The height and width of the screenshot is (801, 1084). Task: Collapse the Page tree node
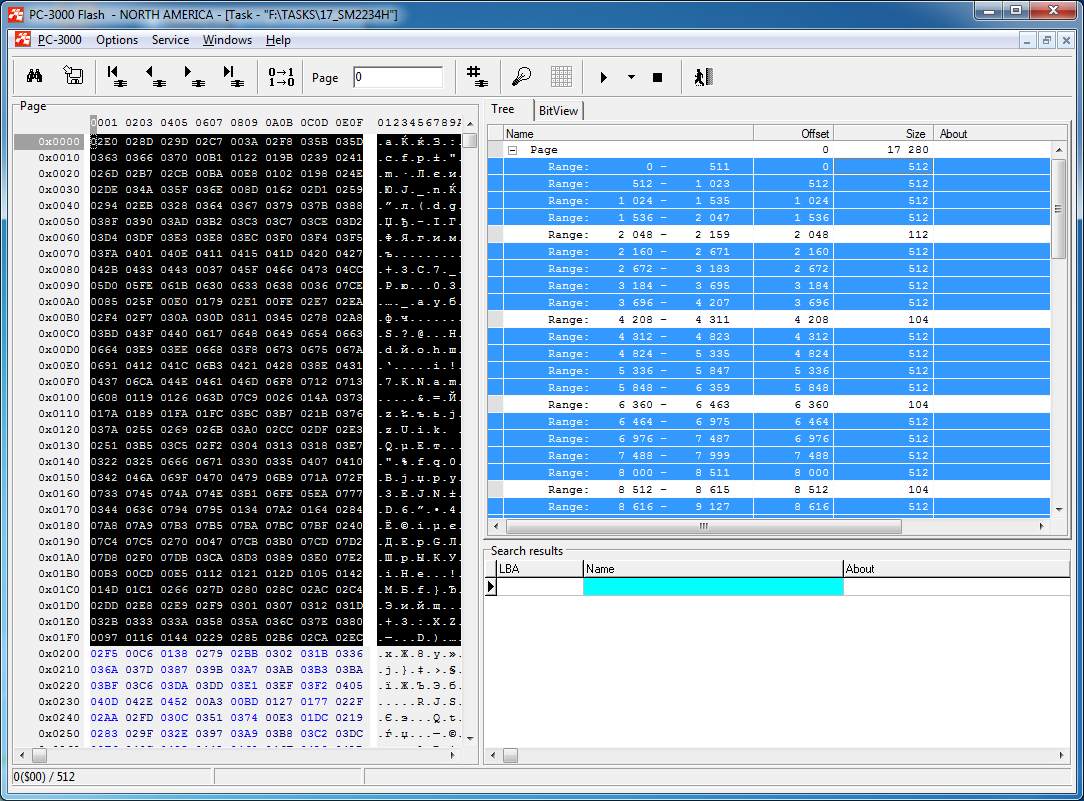pos(513,150)
